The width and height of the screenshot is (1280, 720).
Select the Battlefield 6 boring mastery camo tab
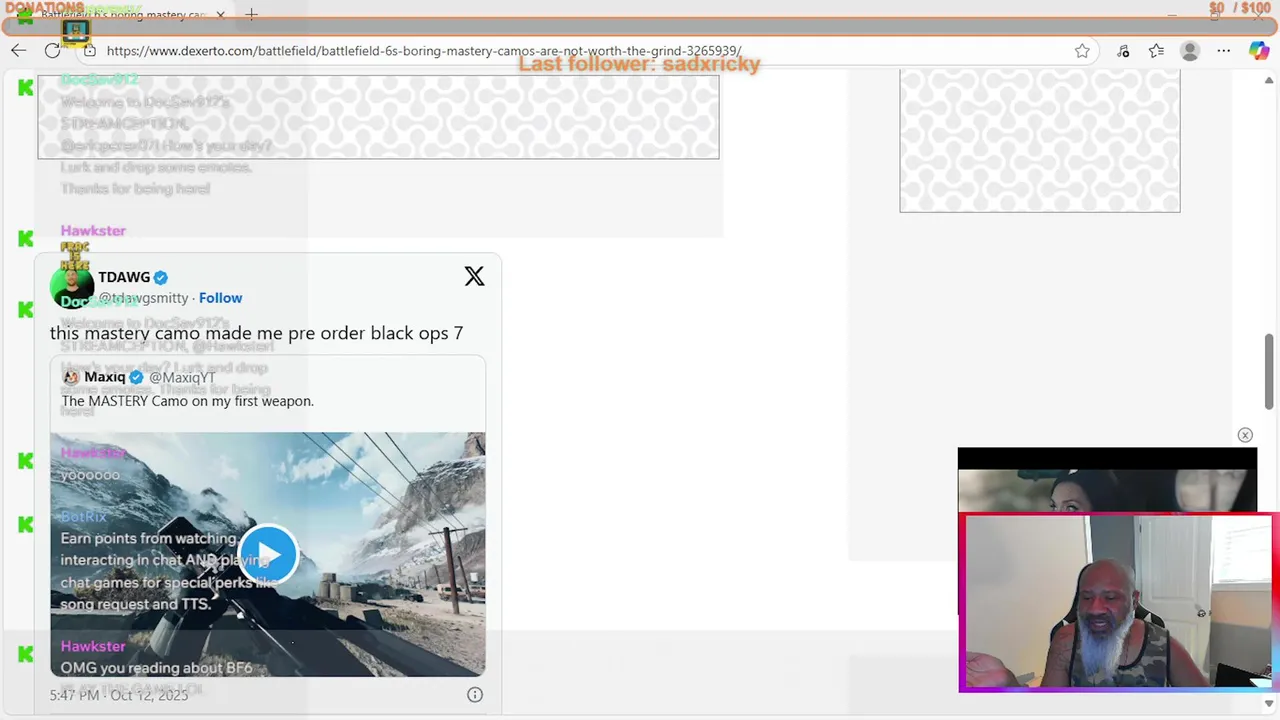coord(122,15)
